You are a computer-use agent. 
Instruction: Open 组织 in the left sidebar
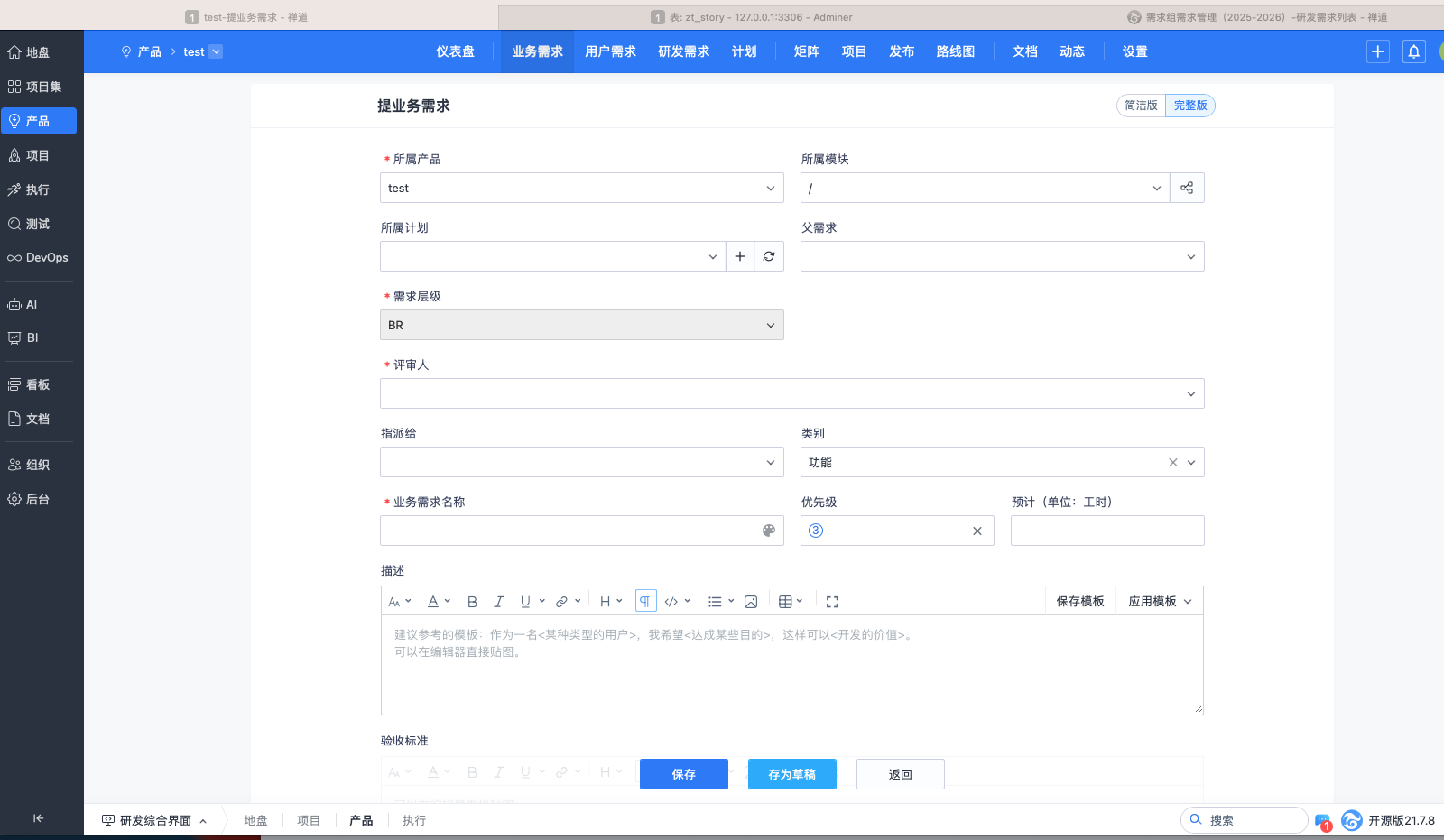[x=39, y=465]
